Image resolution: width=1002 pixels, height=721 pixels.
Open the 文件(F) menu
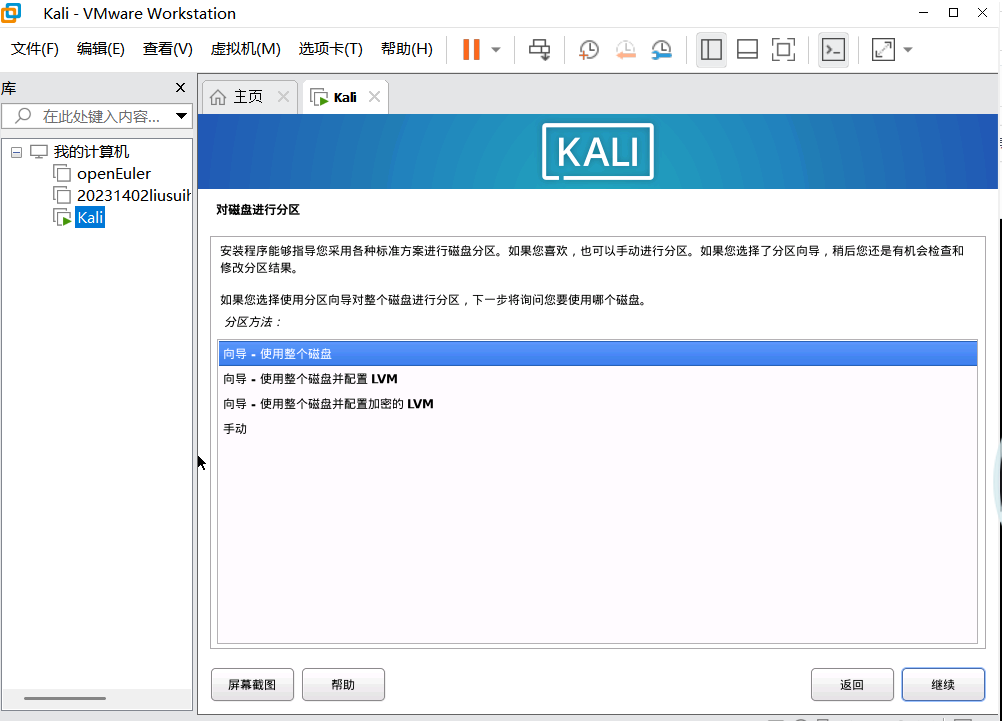pos(35,49)
